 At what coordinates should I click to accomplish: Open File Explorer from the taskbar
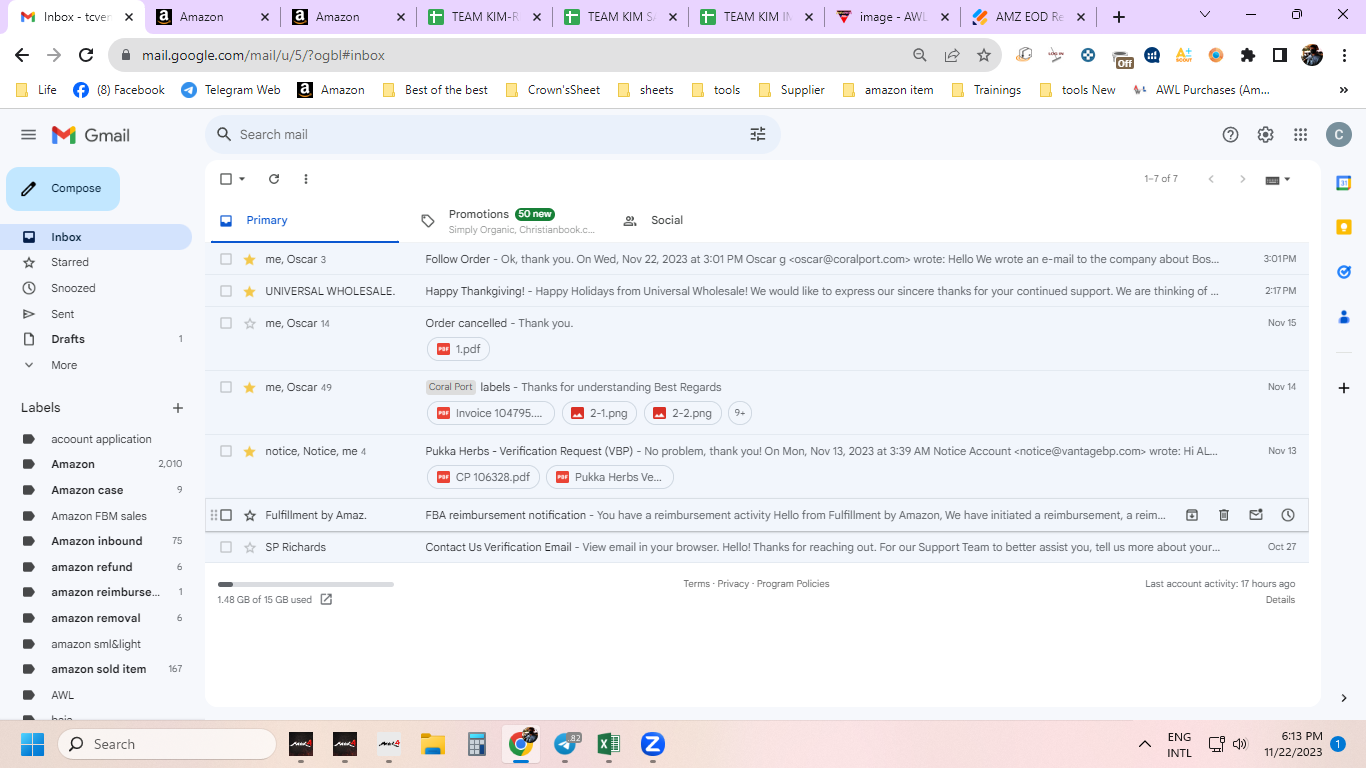pos(432,744)
